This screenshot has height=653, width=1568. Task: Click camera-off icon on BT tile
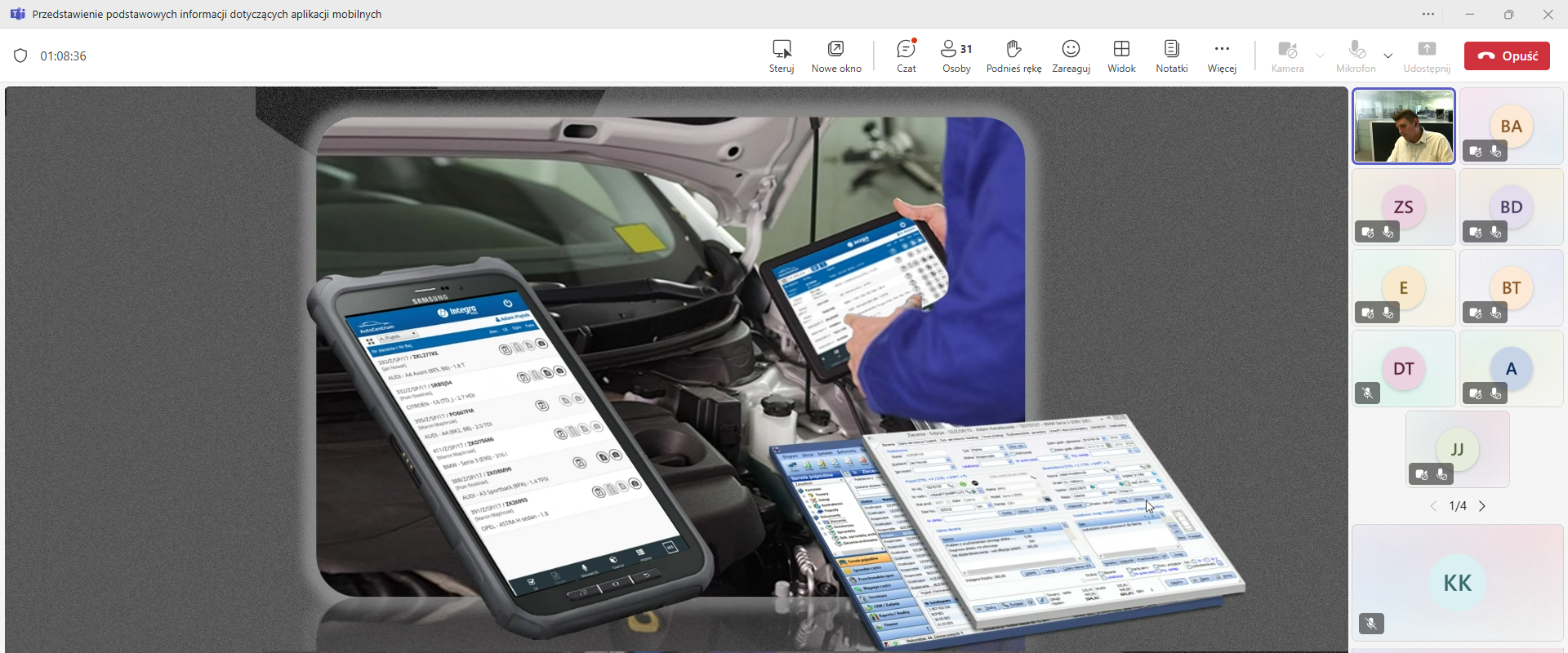(x=1476, y=313)
